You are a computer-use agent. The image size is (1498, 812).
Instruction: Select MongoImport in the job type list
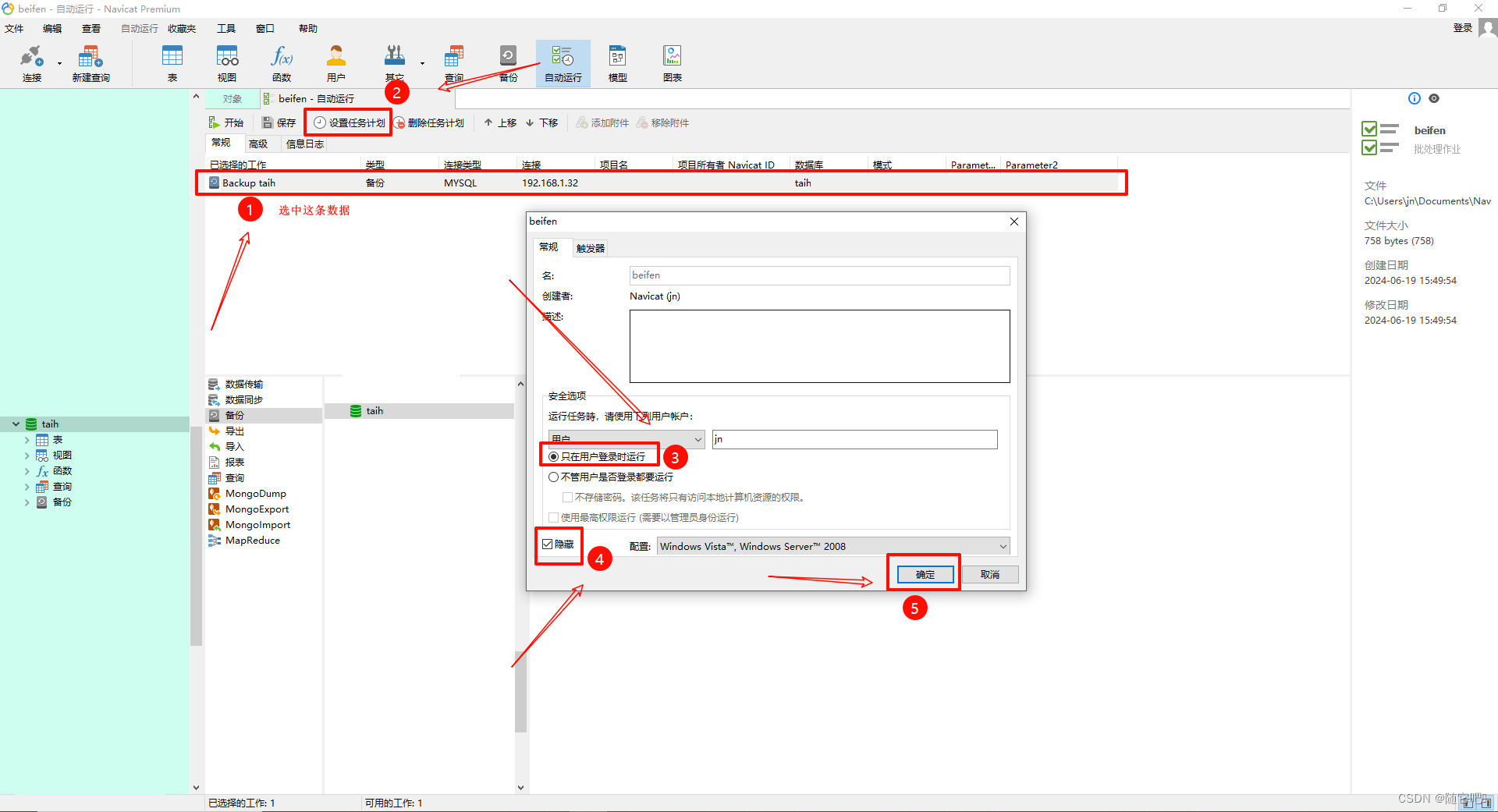click(257, 524)
